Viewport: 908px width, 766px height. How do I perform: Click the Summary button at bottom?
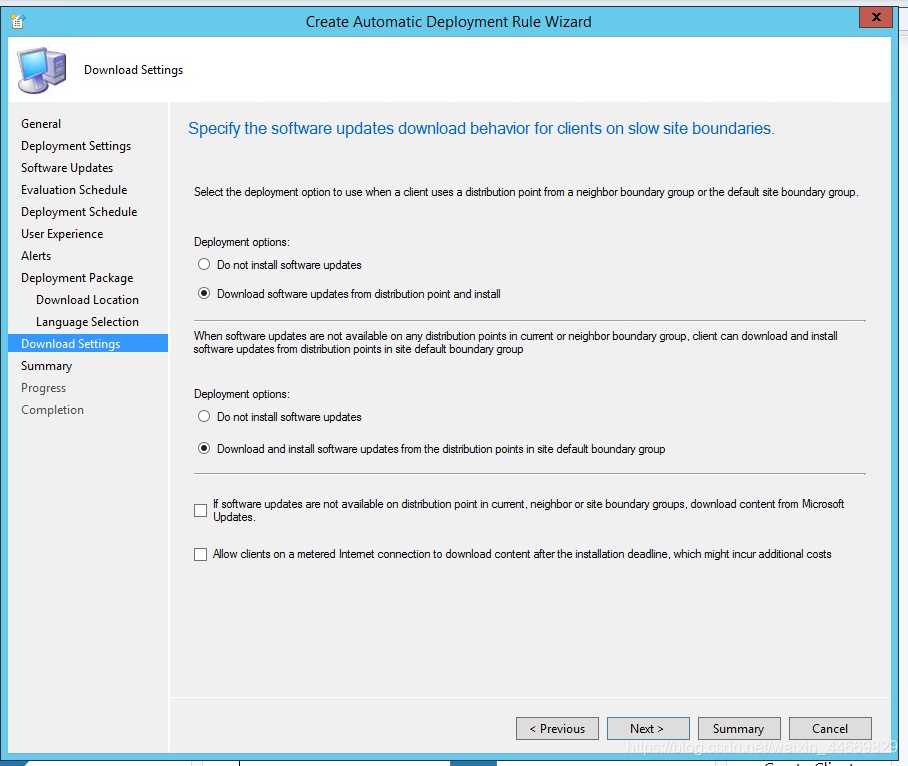pyautogui.click(x=739, y=728)
